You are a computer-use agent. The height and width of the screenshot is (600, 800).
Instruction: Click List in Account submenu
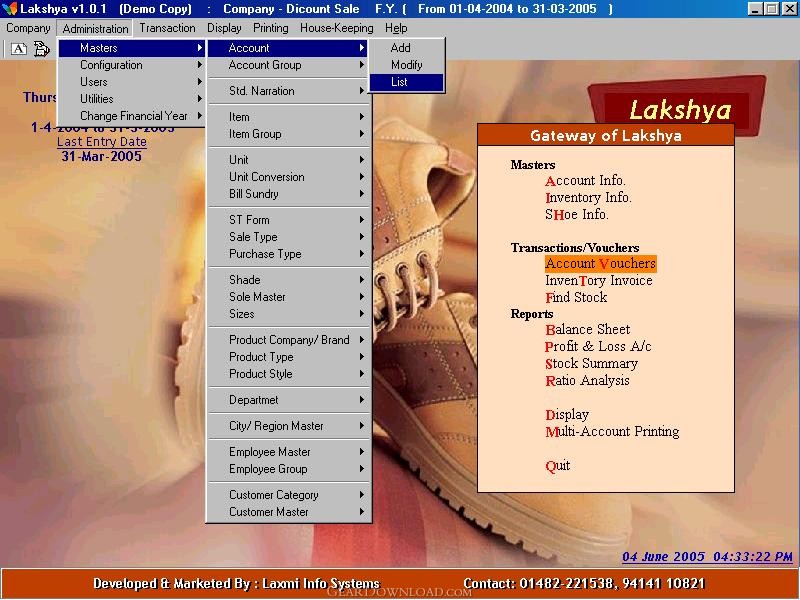pos(406,82)
